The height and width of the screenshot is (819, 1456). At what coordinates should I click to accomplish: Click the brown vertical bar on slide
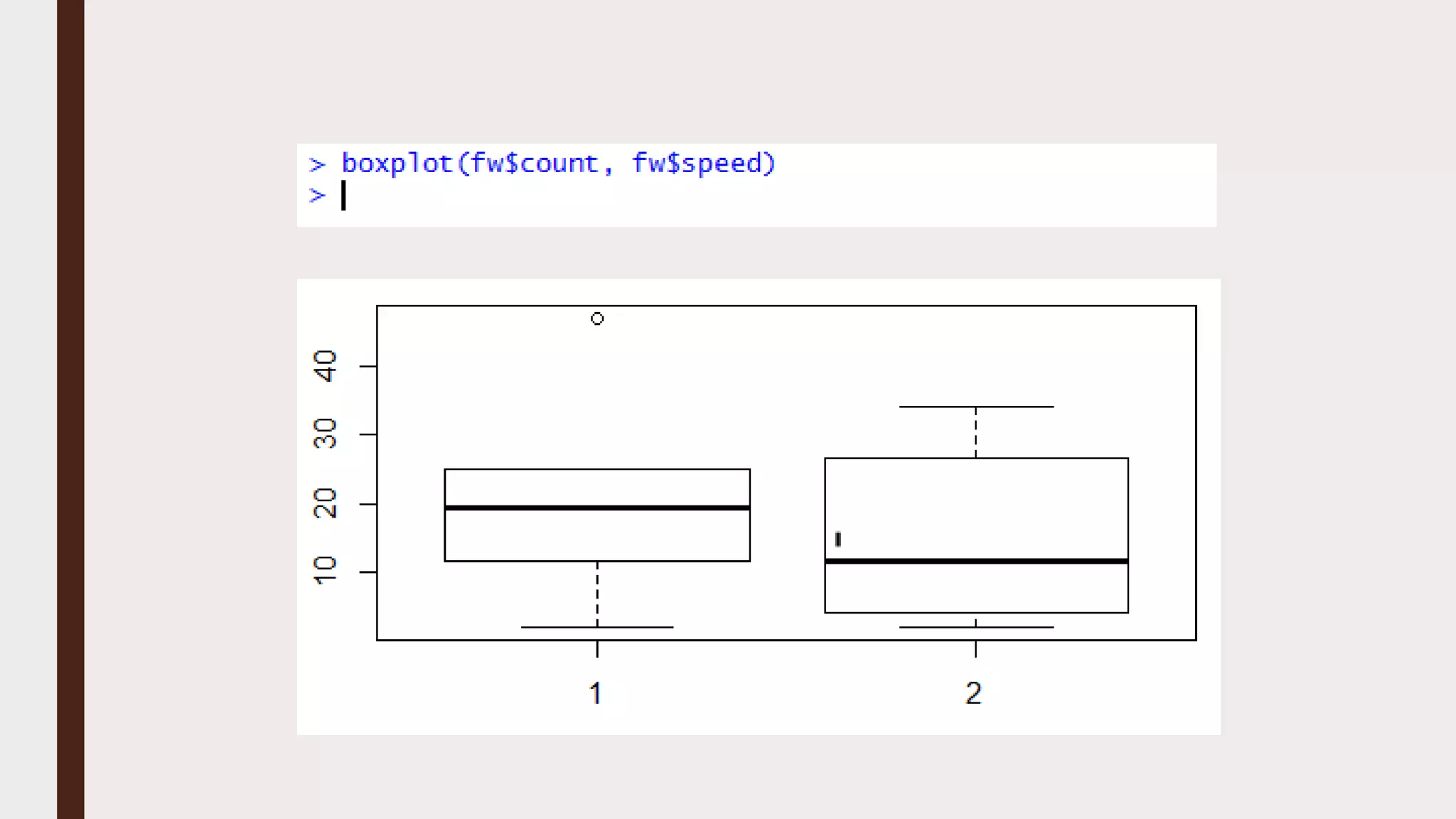tap(70, 409)
